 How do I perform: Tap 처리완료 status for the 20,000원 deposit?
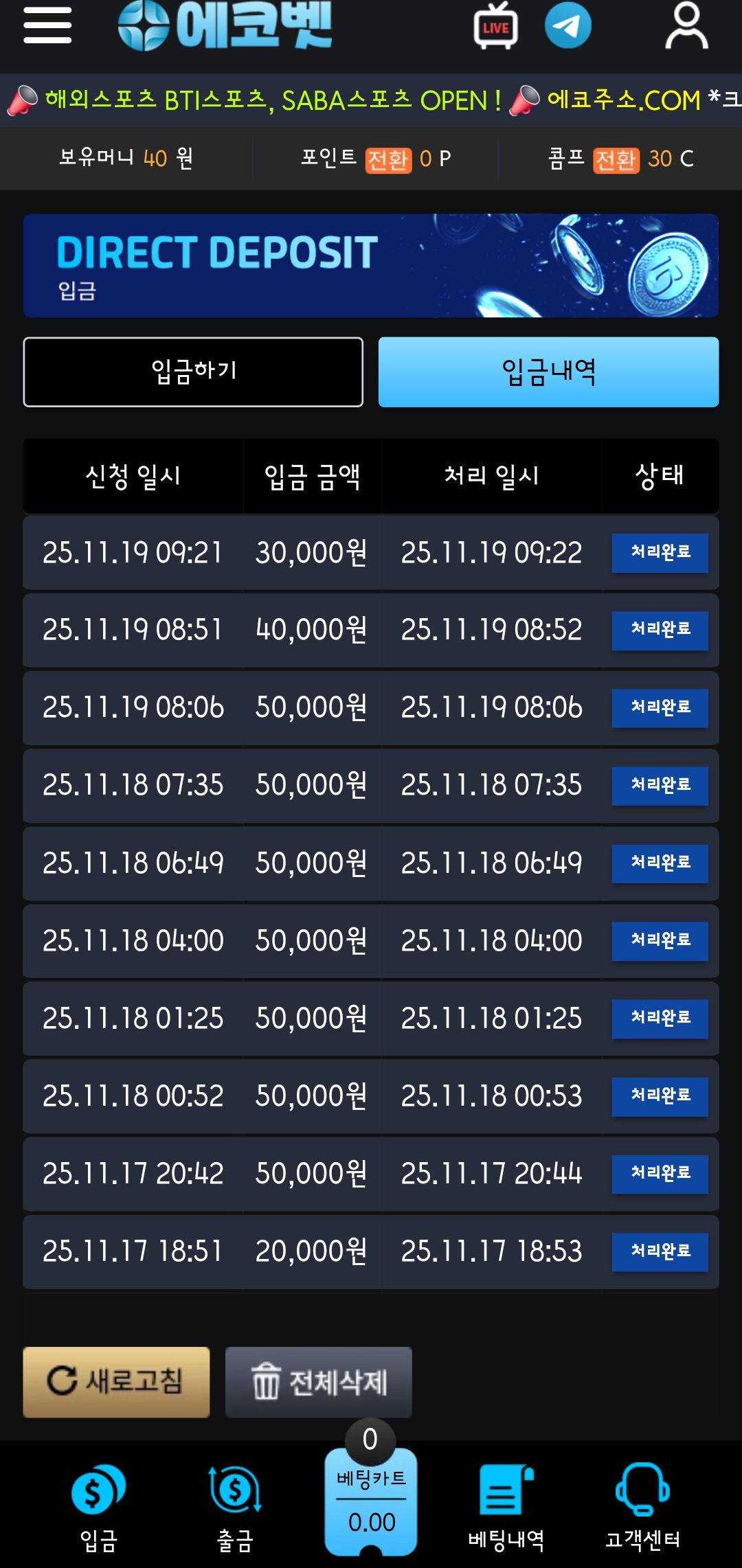coord(660,1251)
